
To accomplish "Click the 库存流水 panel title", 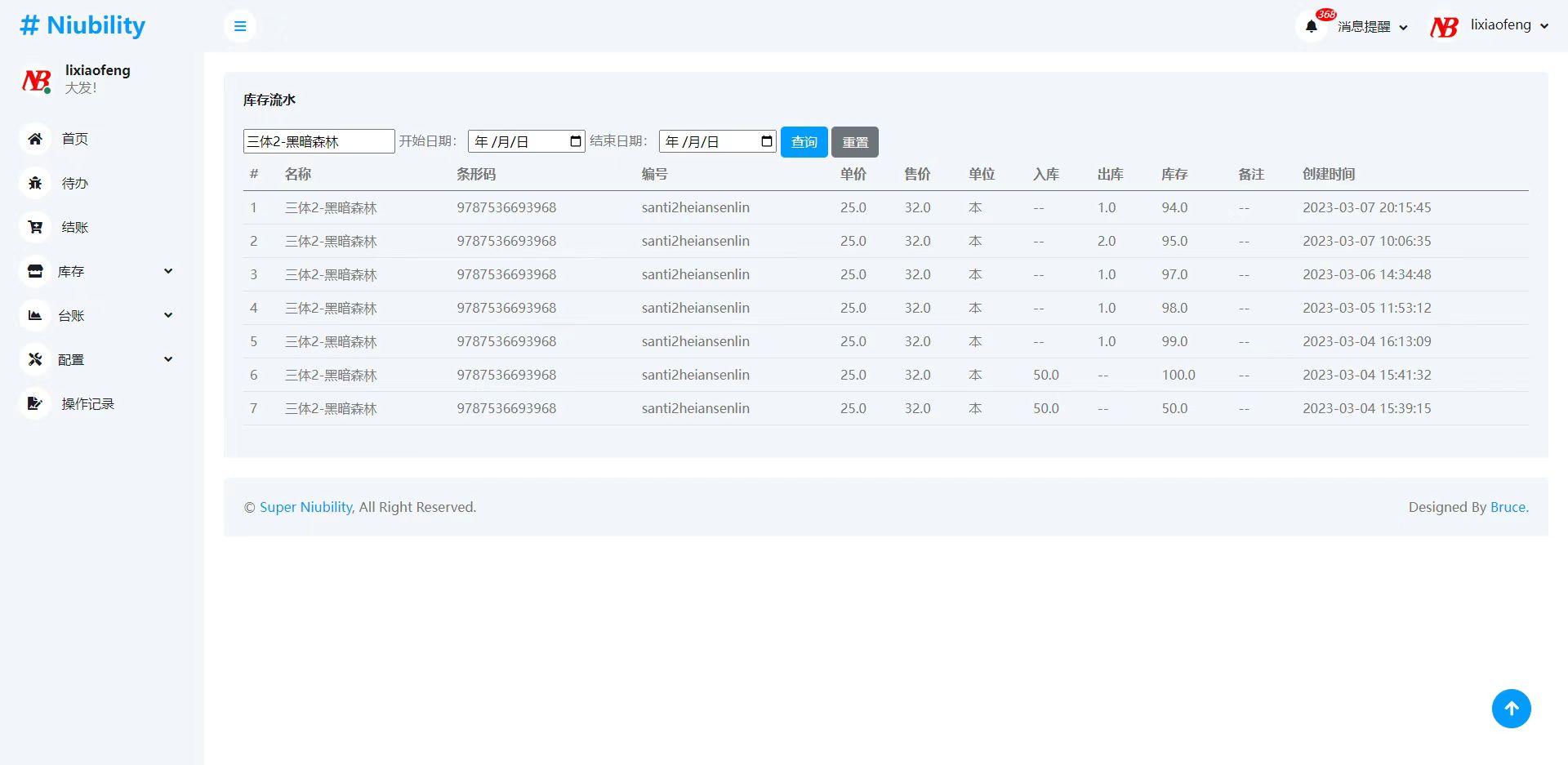I will [269, 100].
